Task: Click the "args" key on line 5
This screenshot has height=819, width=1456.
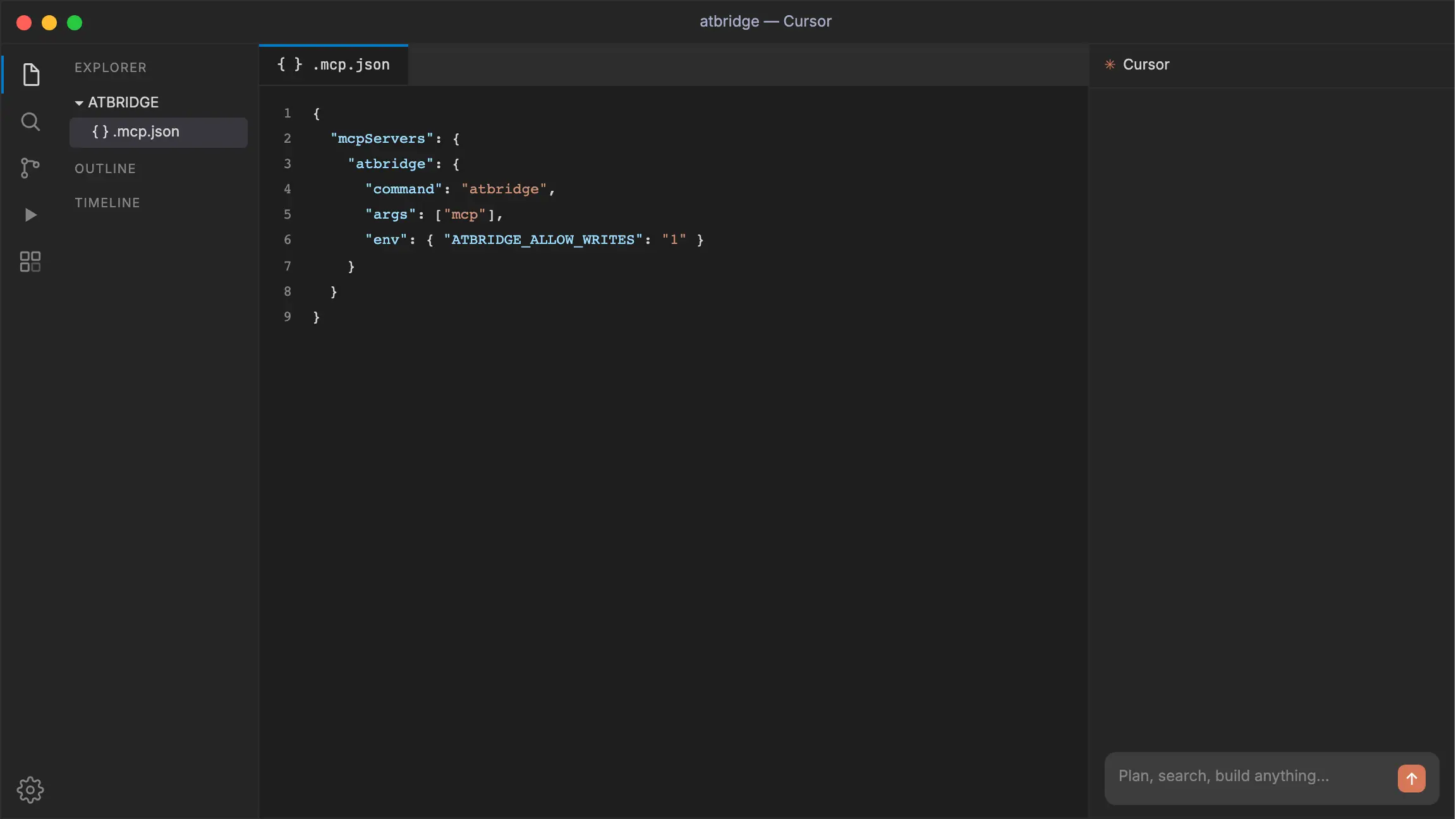Action: pyautogui.click(x=391, y=215)
